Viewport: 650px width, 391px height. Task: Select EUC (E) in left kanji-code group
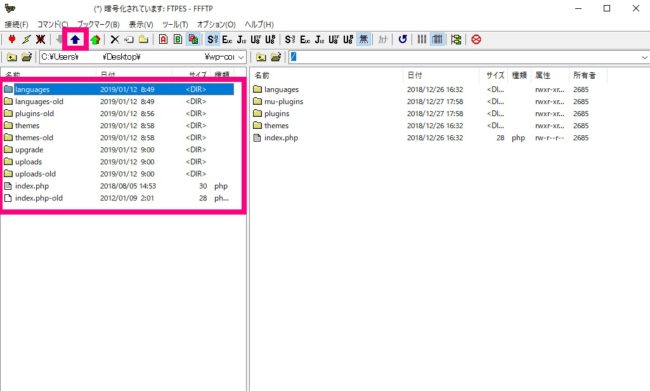tap(227, 39)
